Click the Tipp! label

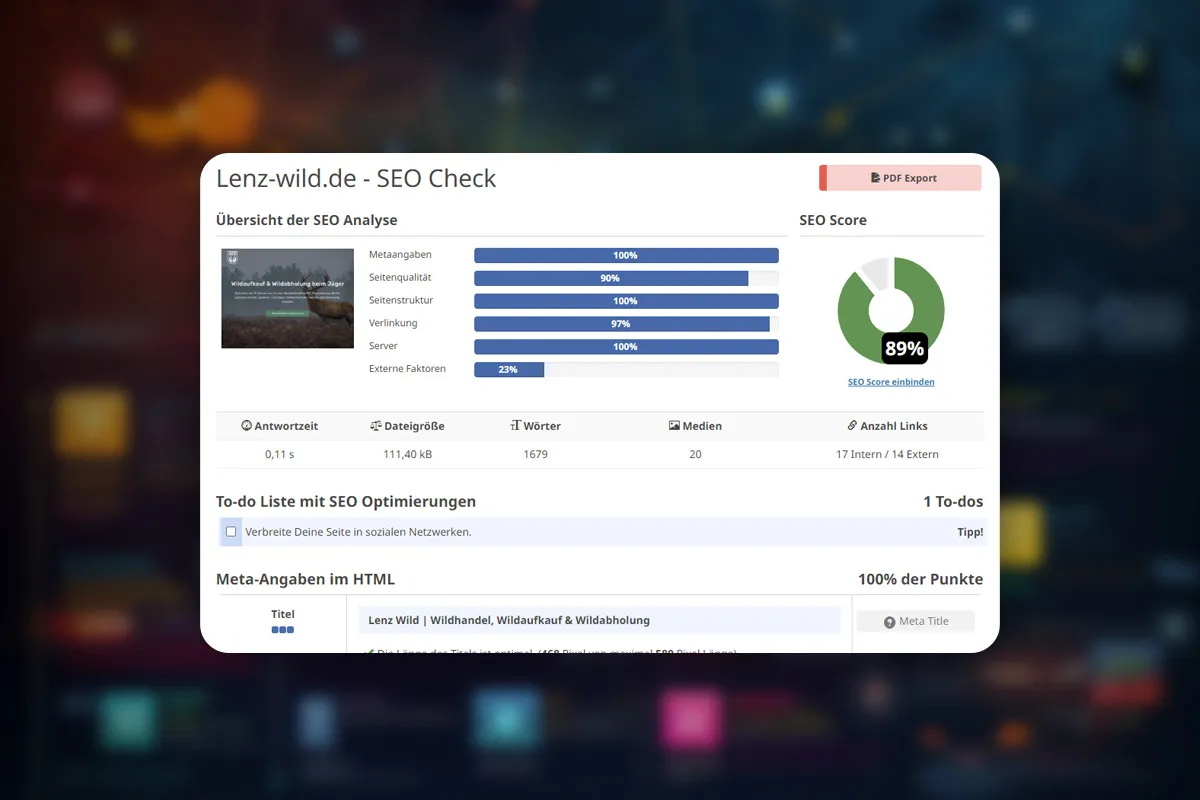coord(970,532)
